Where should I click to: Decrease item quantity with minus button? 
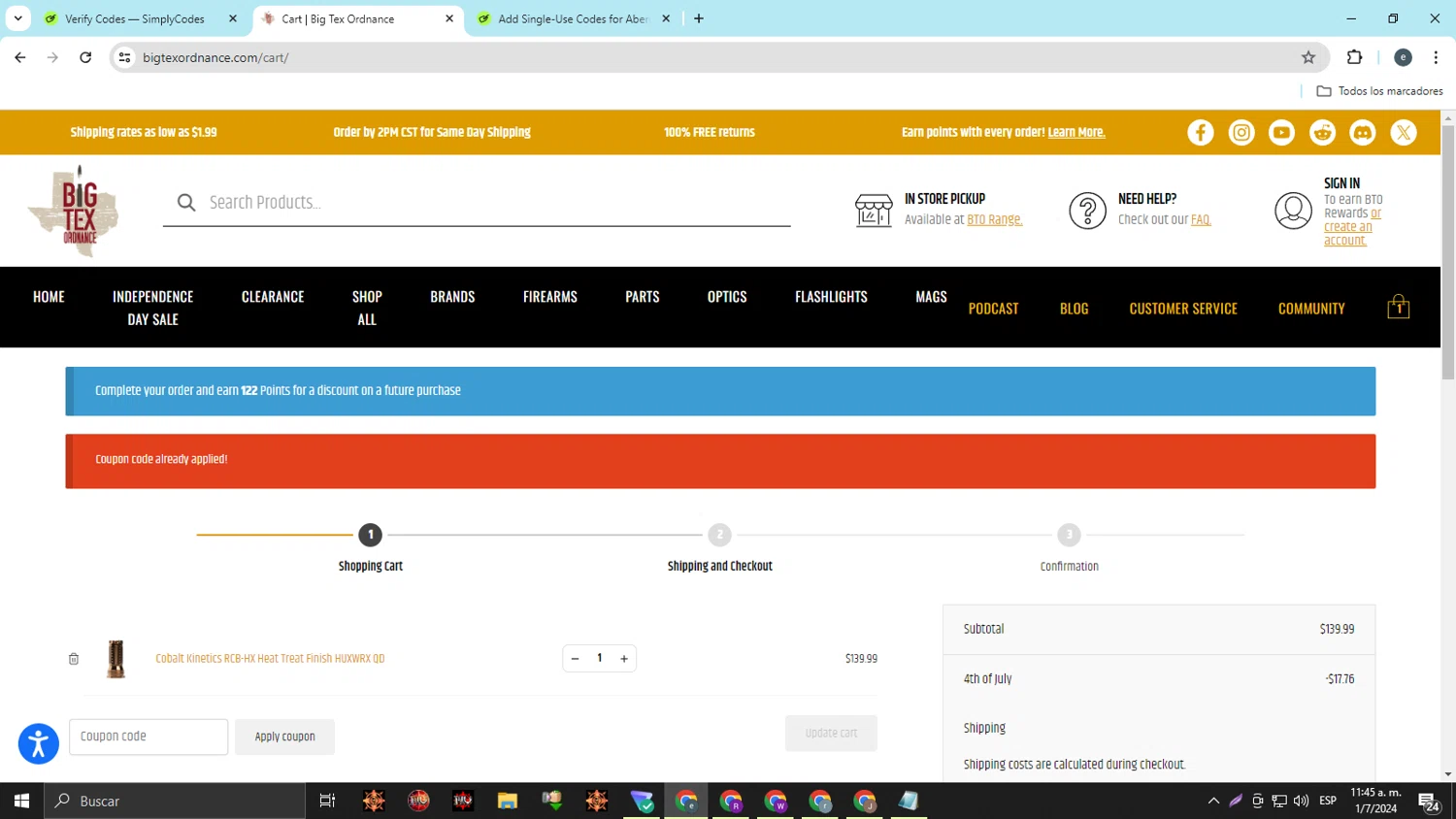(575, 659)
